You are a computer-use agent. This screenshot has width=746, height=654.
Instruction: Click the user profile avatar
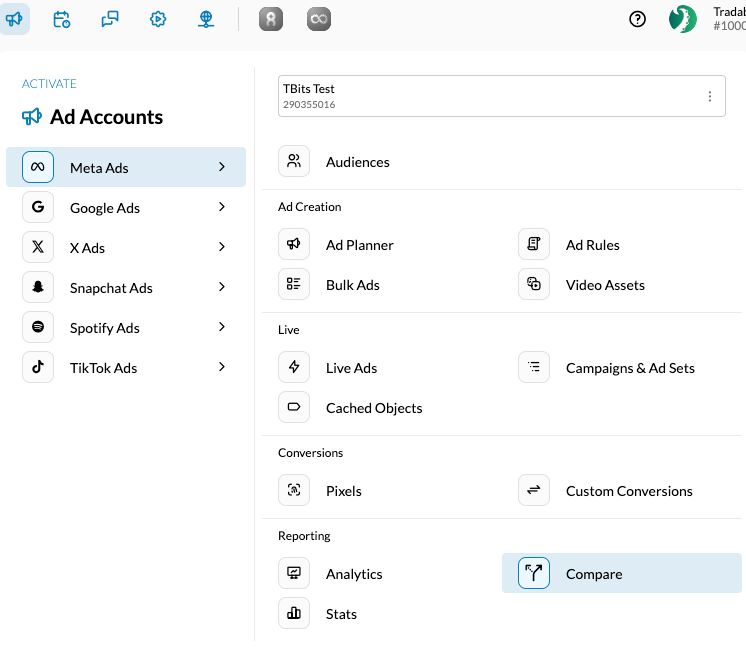click(683, 19)
